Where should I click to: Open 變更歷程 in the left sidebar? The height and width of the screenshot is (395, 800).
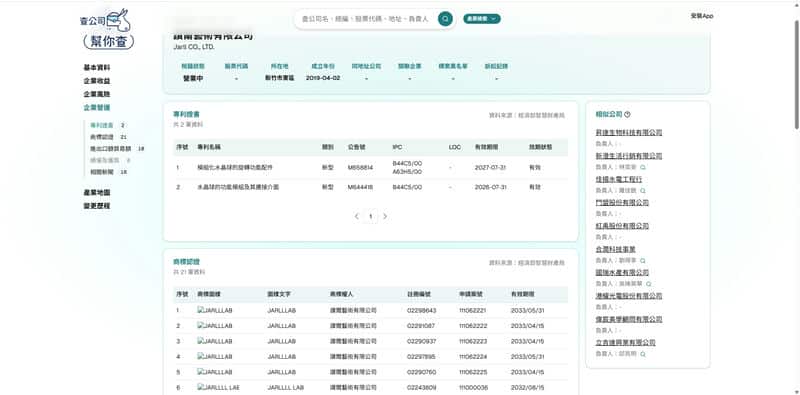pos(97,206)
